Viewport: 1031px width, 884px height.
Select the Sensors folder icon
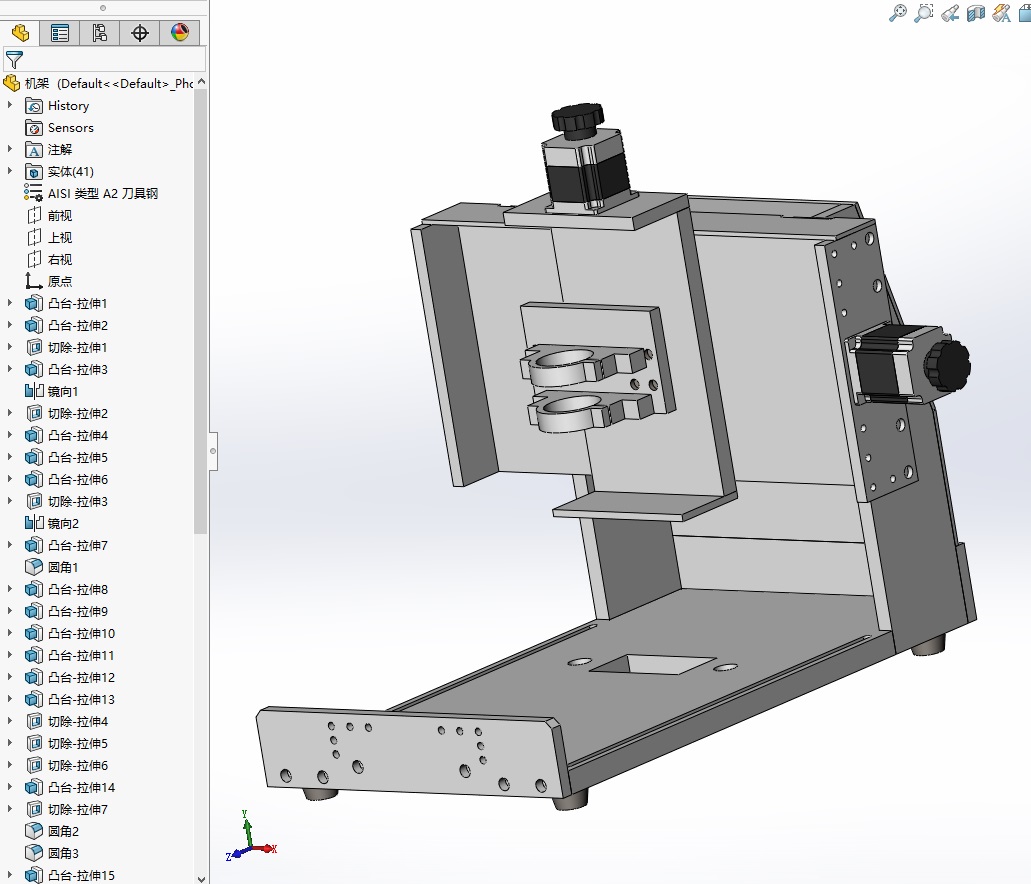pyautogui.click(x=34, y=128)
